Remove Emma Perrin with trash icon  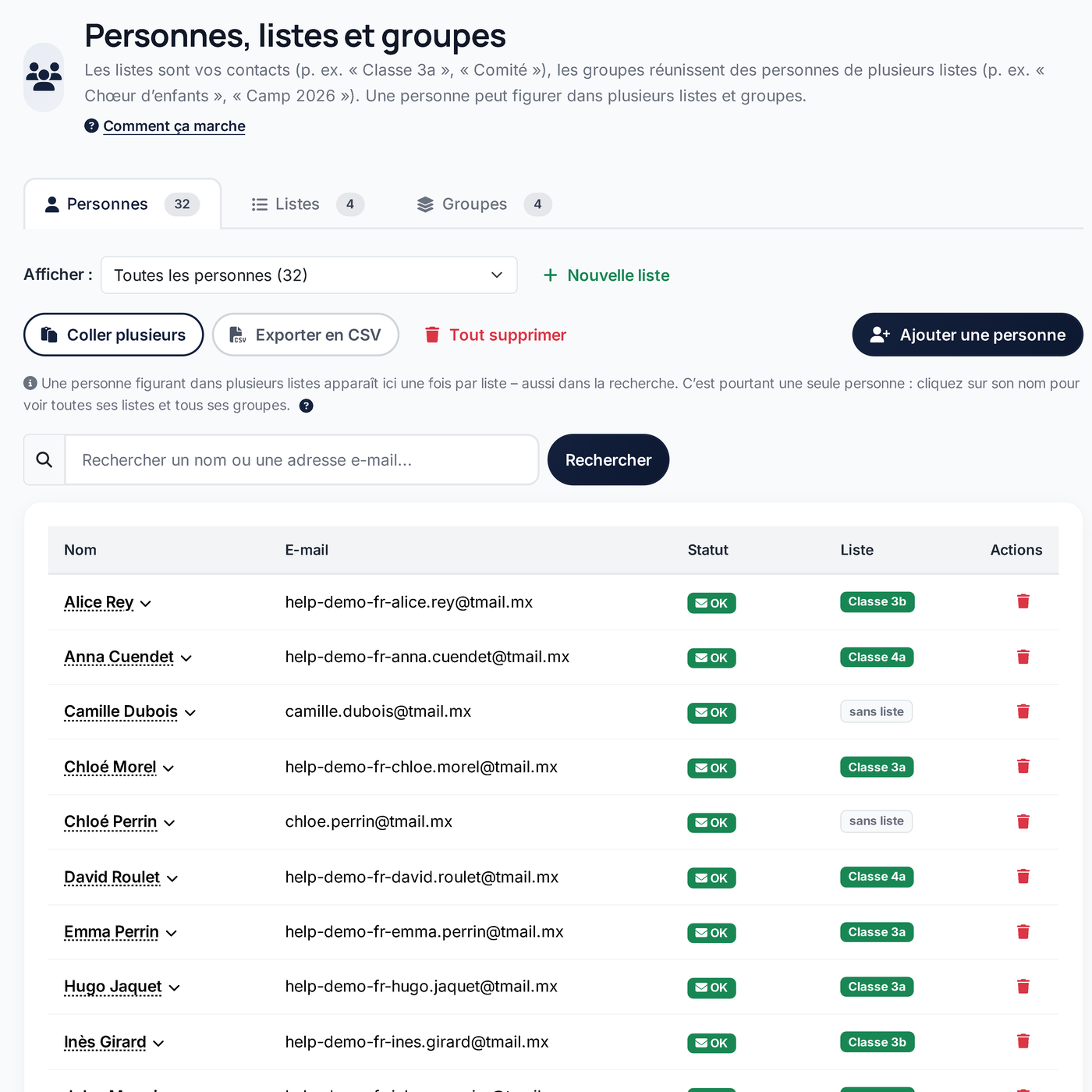tap(1023, 932)
